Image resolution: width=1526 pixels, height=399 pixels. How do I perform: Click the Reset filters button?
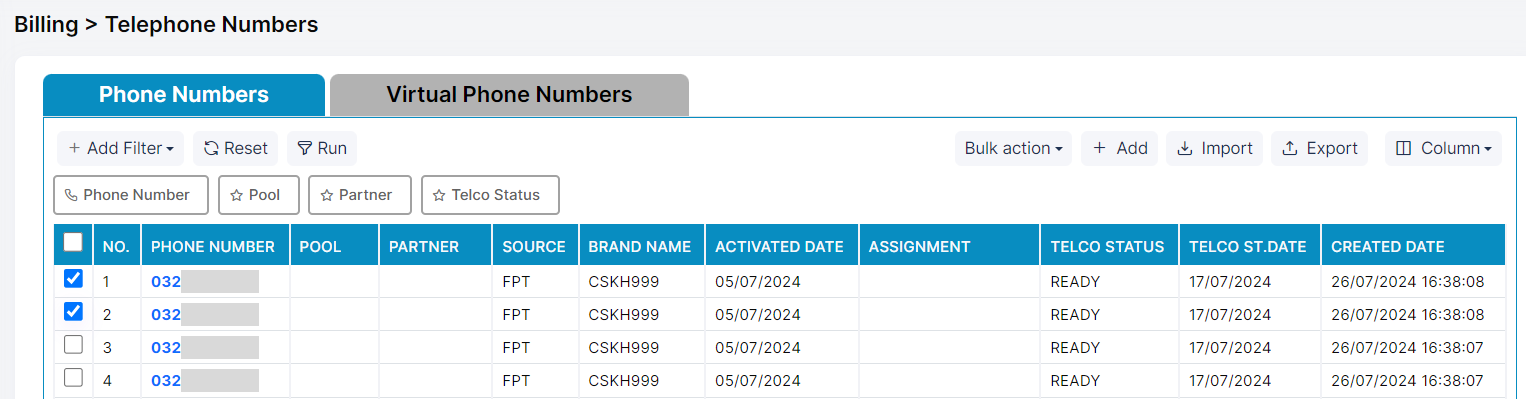coord(236,148)
